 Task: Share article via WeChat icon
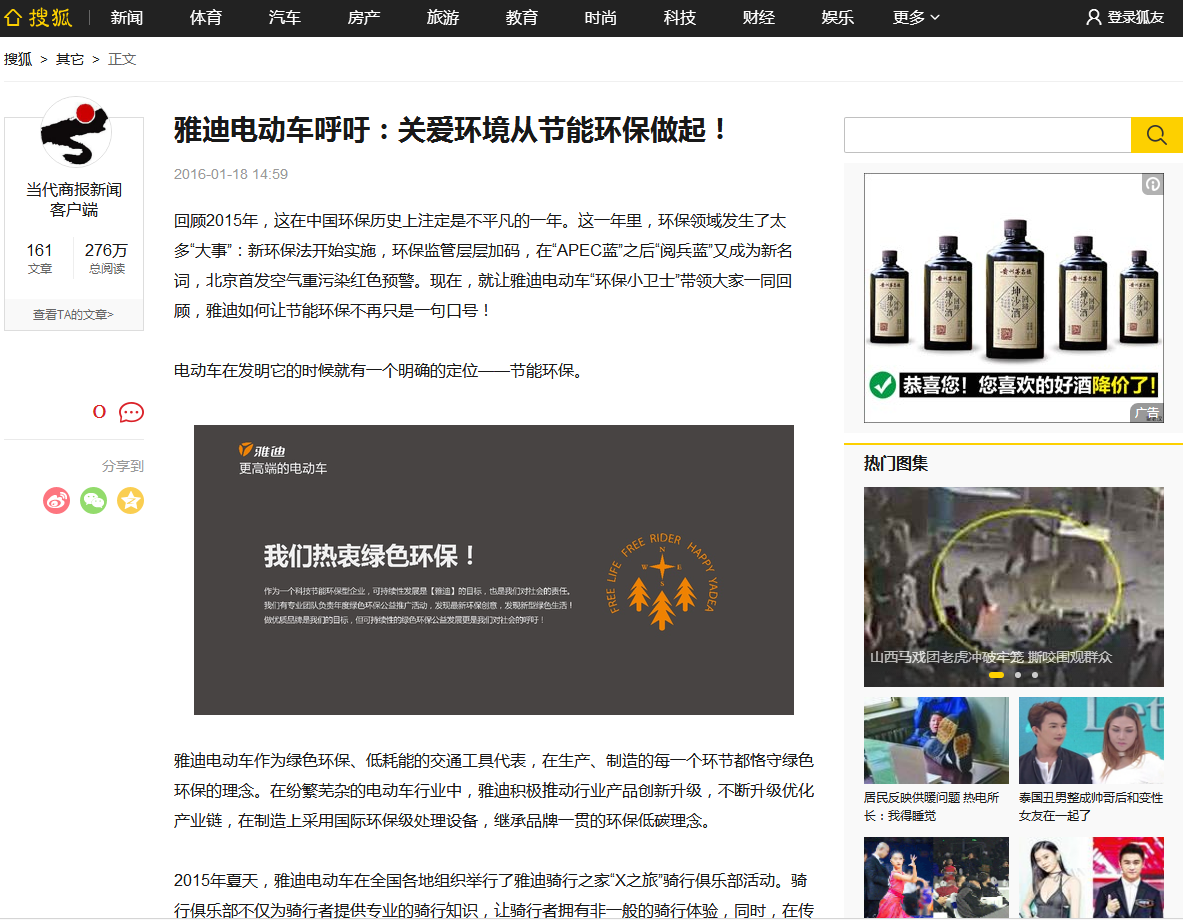click(x=94, y=500)
